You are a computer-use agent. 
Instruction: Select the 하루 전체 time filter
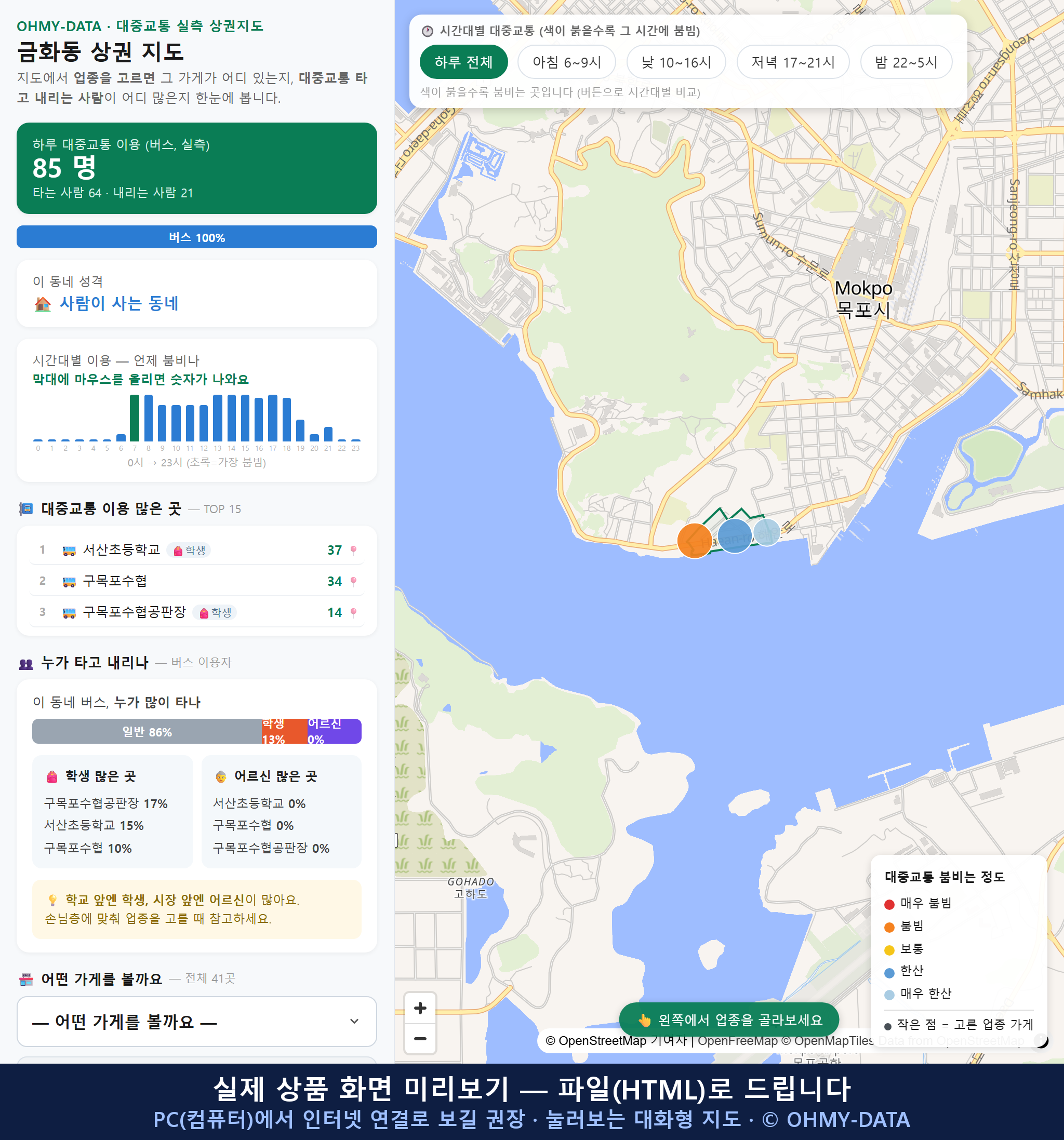coord(463,62)
